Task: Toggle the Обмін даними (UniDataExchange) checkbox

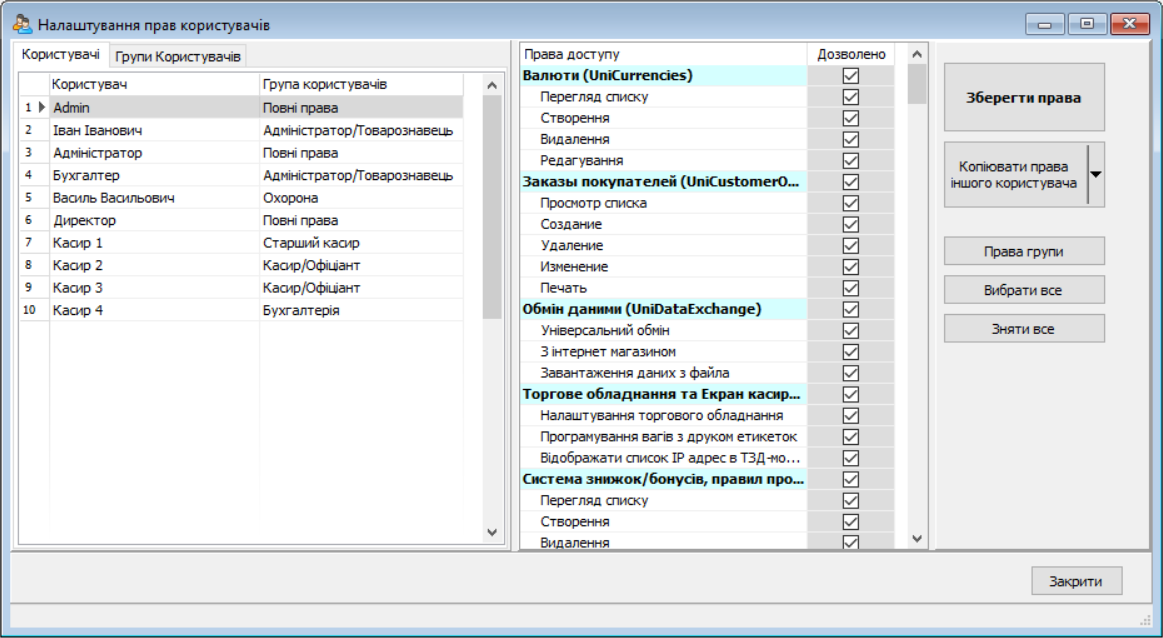Action: coord(851,309)
